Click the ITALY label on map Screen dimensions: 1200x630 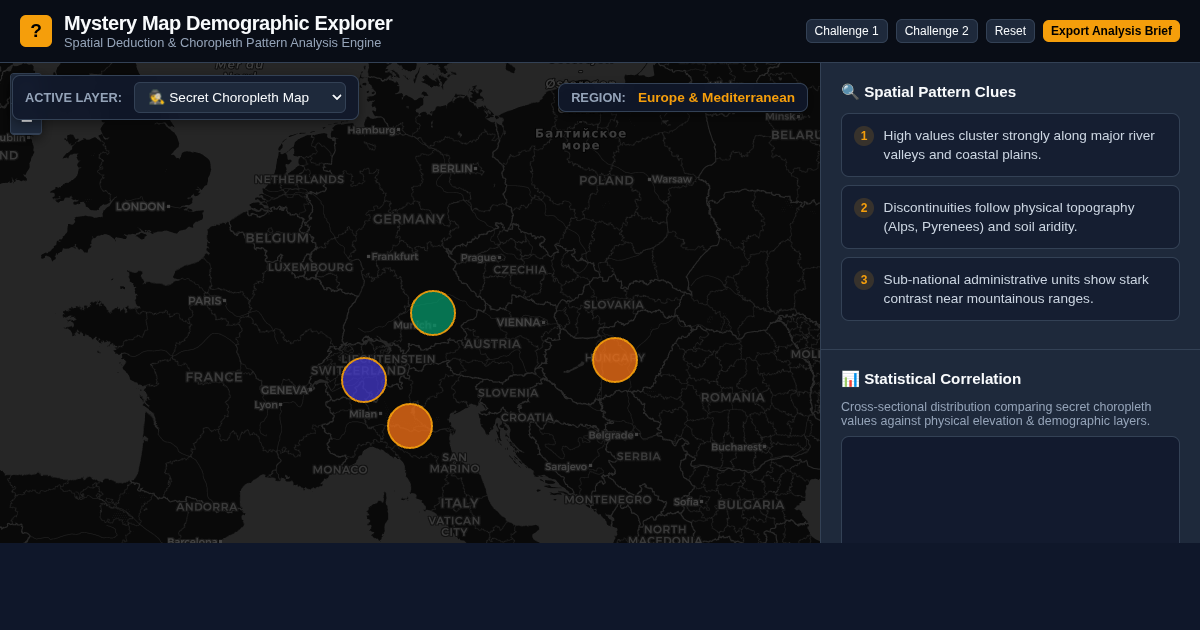click(460, 503)
